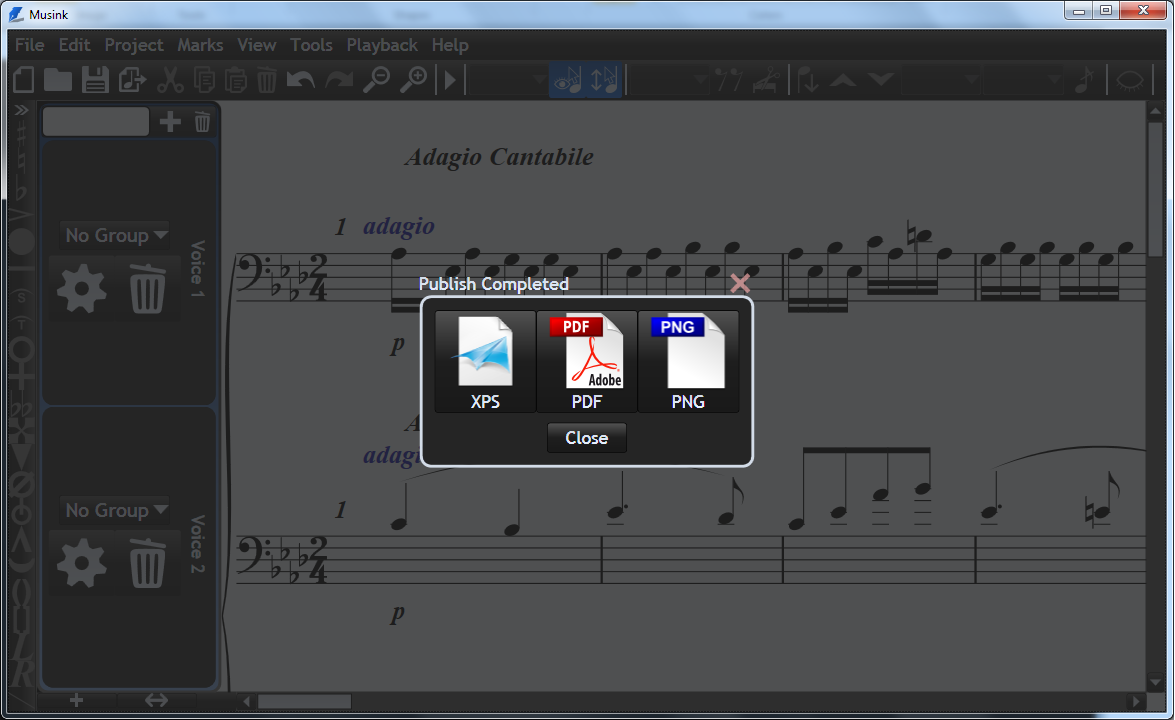Click the paste clipboard icon
The height and width of the screenshot is (720, 1175).
coord(236,79)
